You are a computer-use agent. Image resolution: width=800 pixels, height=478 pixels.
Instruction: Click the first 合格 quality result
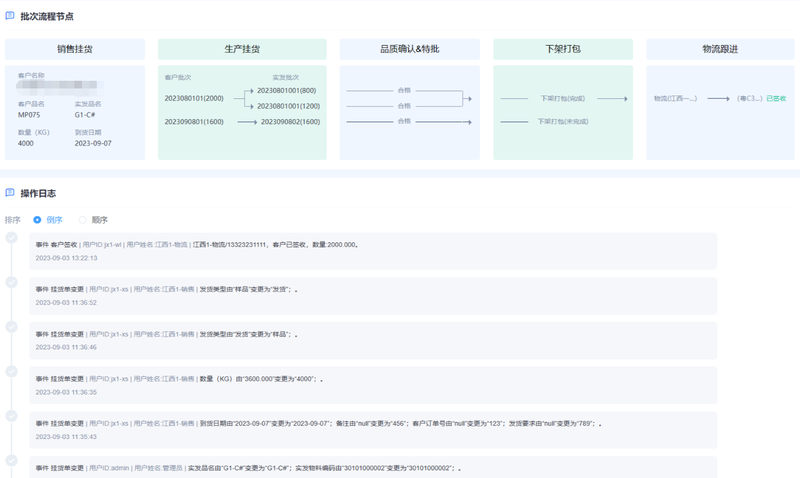point(404,90)
